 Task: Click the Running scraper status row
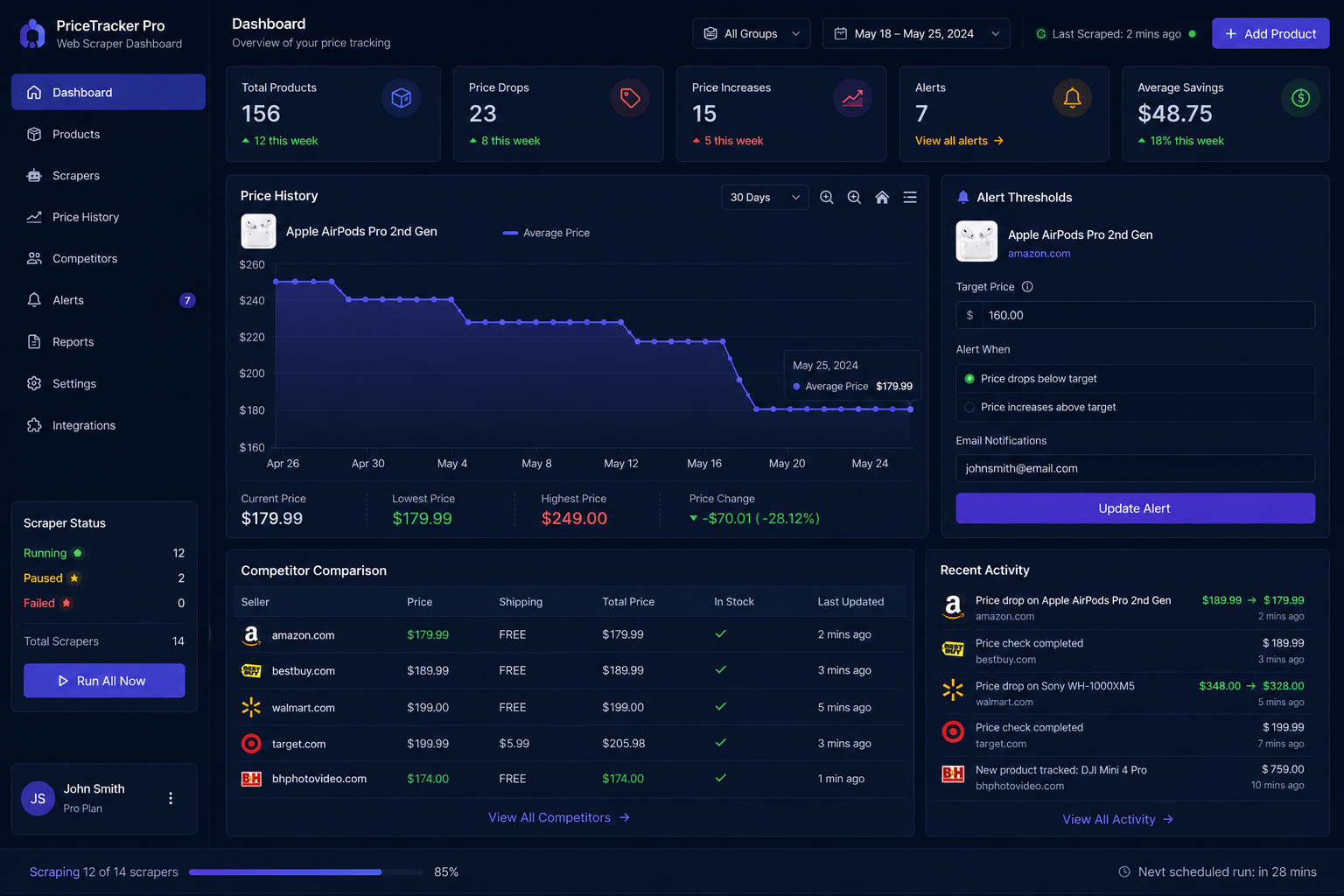coord(104,553)
